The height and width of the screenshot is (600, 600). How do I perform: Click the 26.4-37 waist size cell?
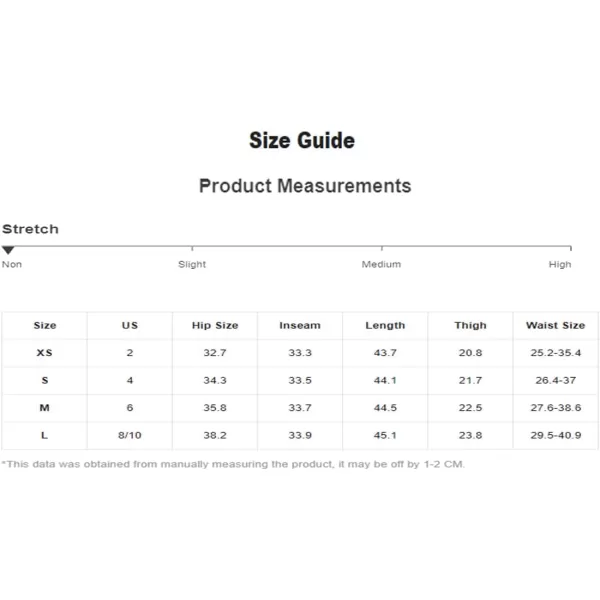coord(556,380)
